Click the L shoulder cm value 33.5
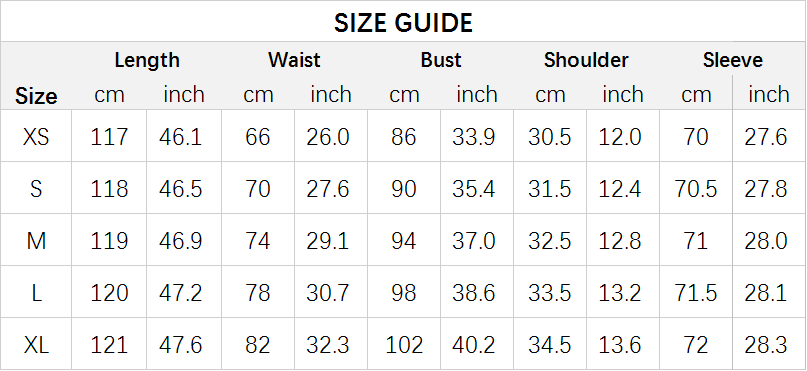The height and width of the screenshot is (371, 807). click(549, 293)
